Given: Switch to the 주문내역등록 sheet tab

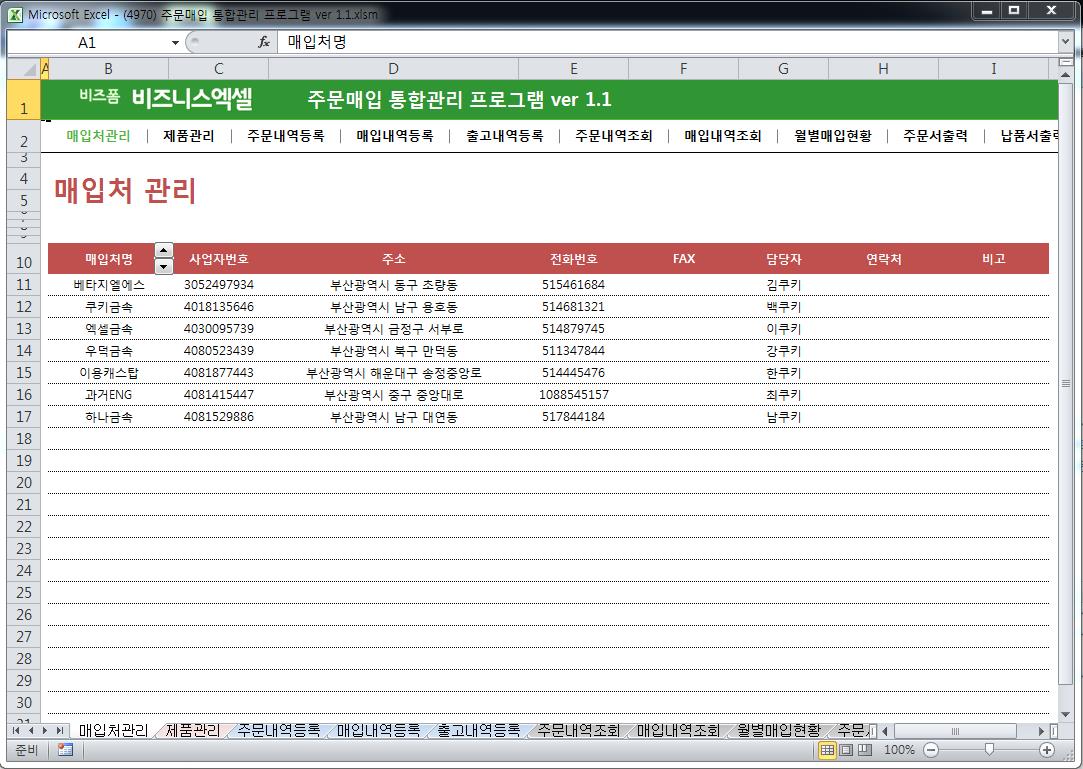Looking at the screenshot, I should 278,730.
